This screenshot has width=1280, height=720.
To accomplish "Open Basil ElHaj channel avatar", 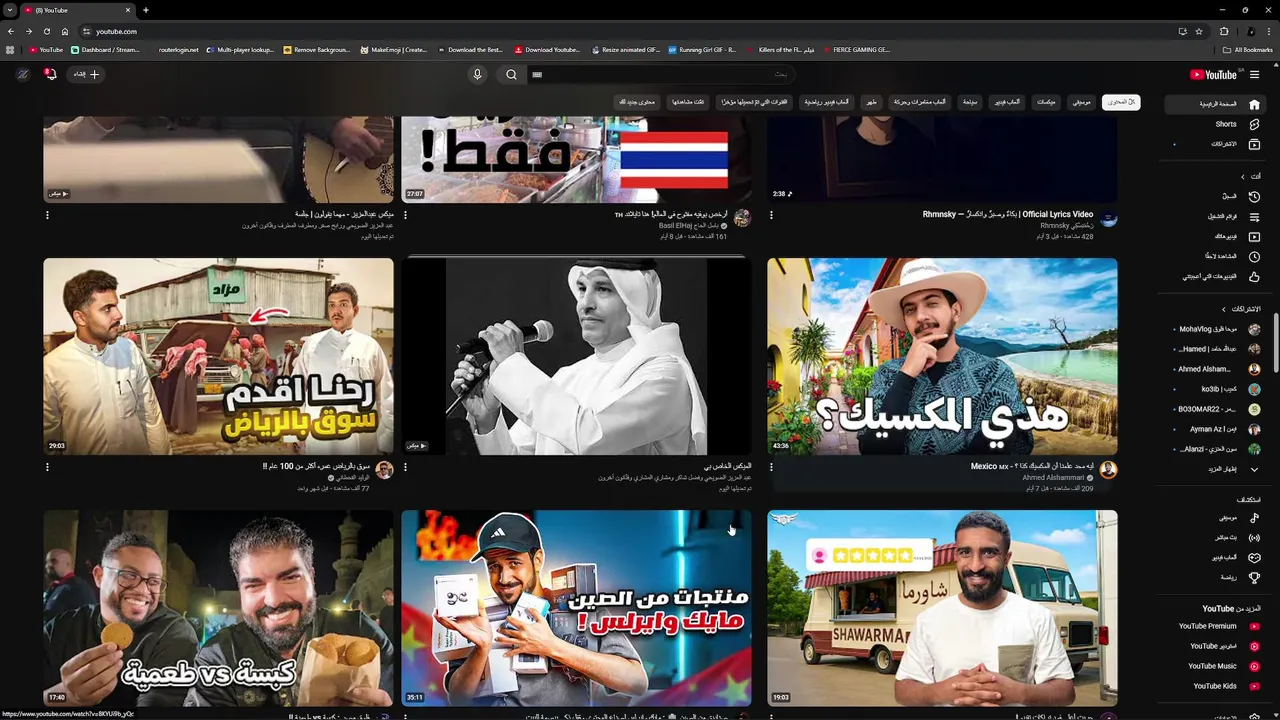I will (x=742, y=217).
